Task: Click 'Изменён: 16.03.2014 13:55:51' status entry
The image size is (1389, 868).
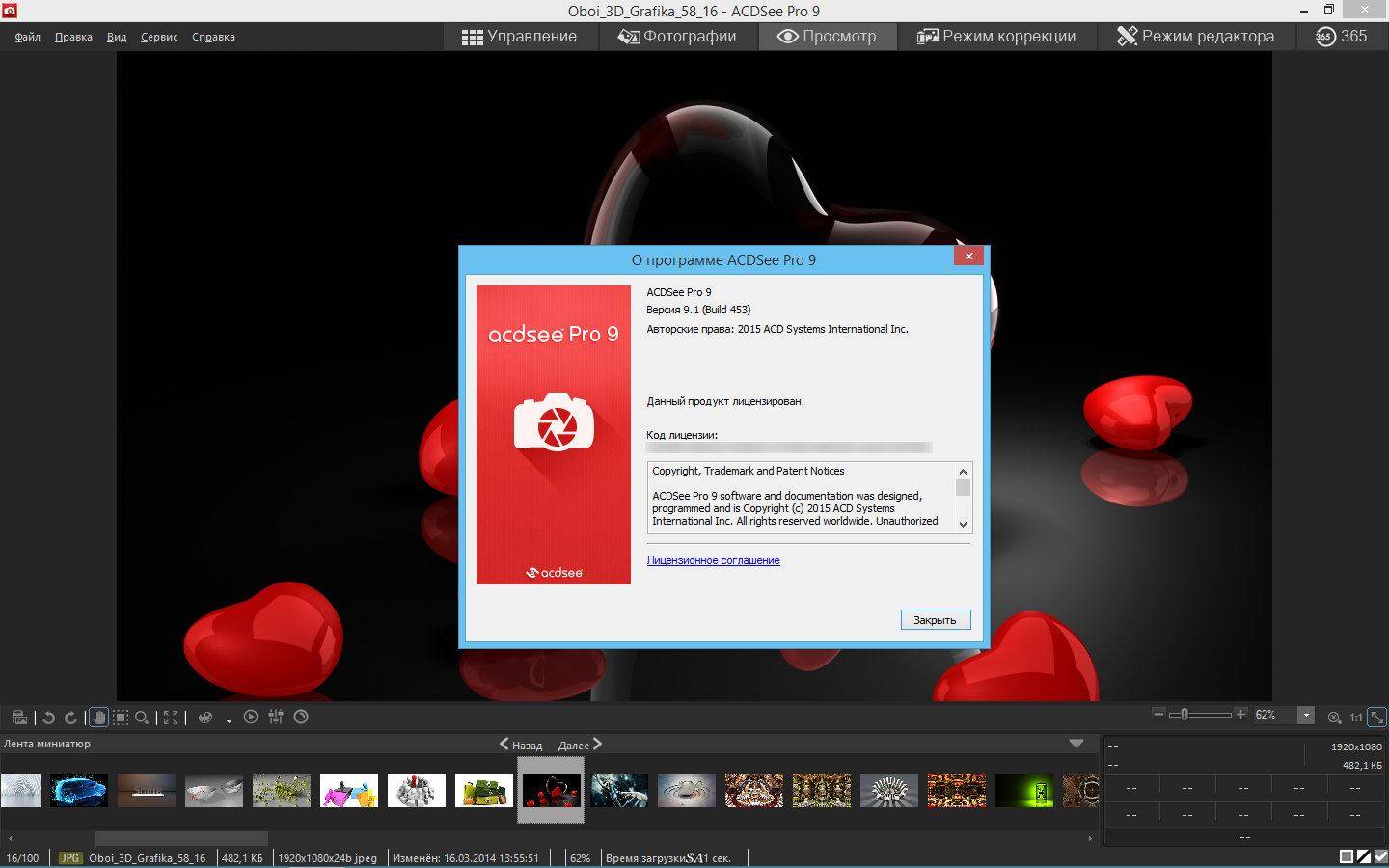Action: click(x=465, y=857)
